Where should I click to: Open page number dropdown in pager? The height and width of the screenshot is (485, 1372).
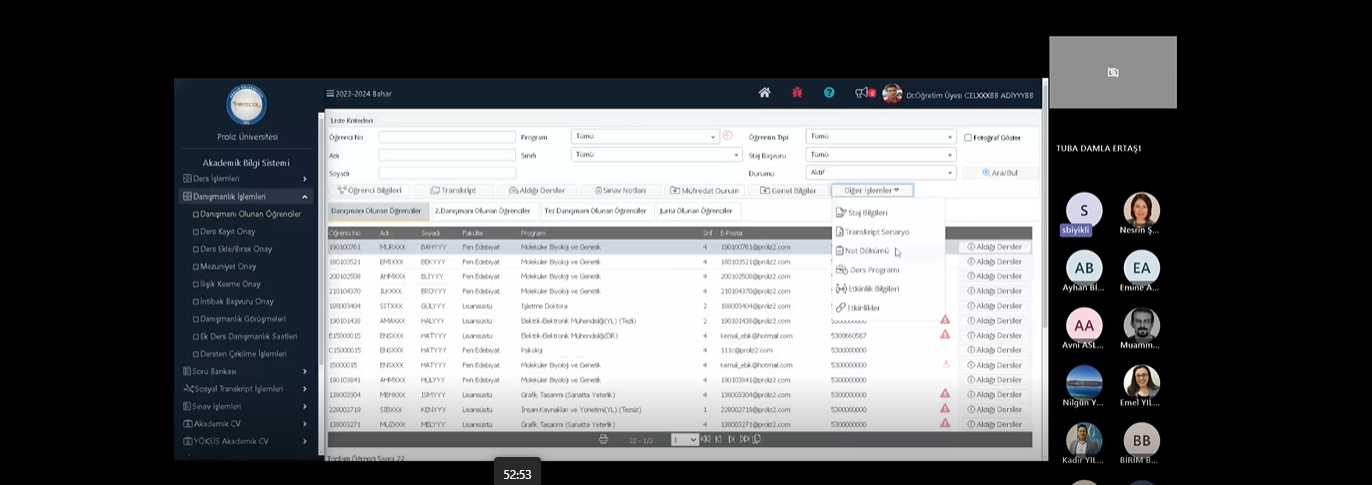pos(685,439)
